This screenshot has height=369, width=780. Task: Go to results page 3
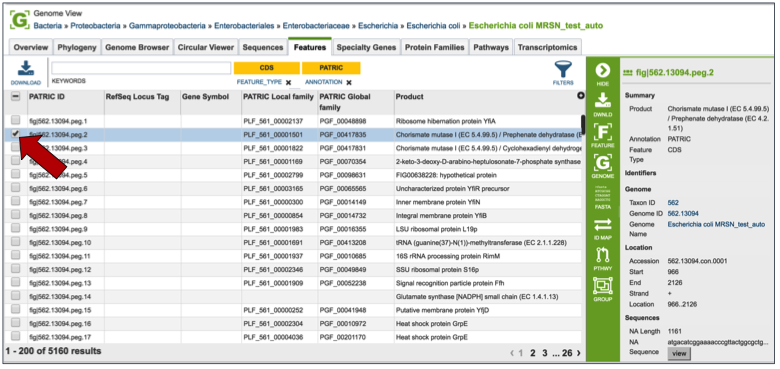(545, 353)
